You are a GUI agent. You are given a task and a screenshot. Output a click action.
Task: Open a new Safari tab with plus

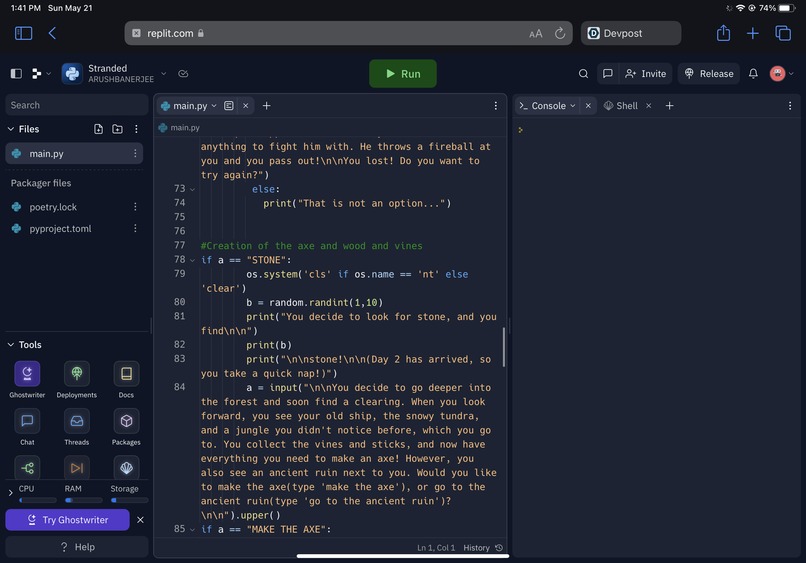[753, 33]
